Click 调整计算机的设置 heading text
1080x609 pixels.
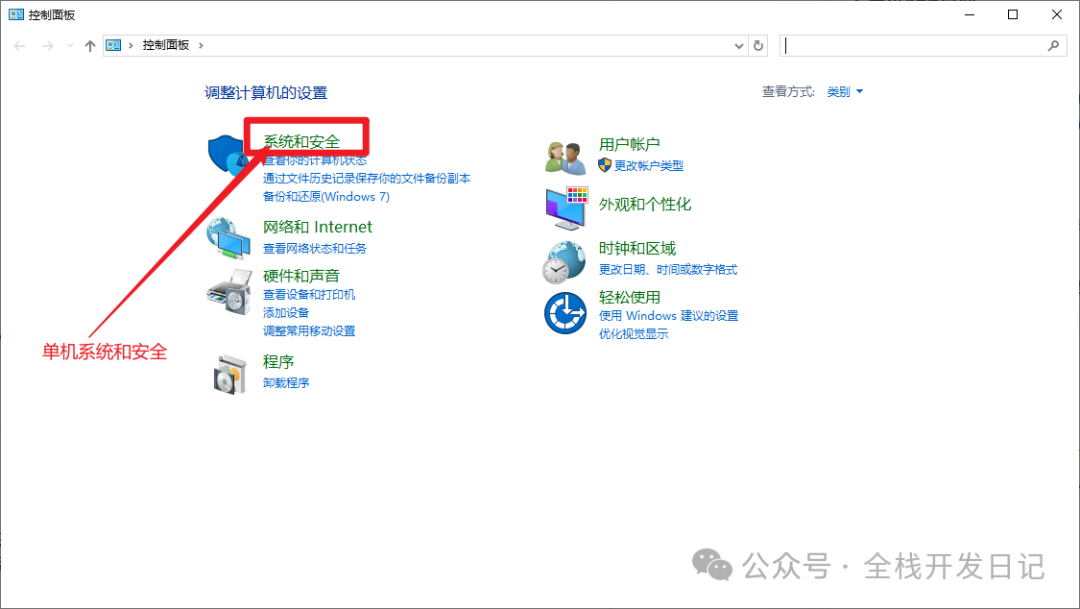(266, 92)
